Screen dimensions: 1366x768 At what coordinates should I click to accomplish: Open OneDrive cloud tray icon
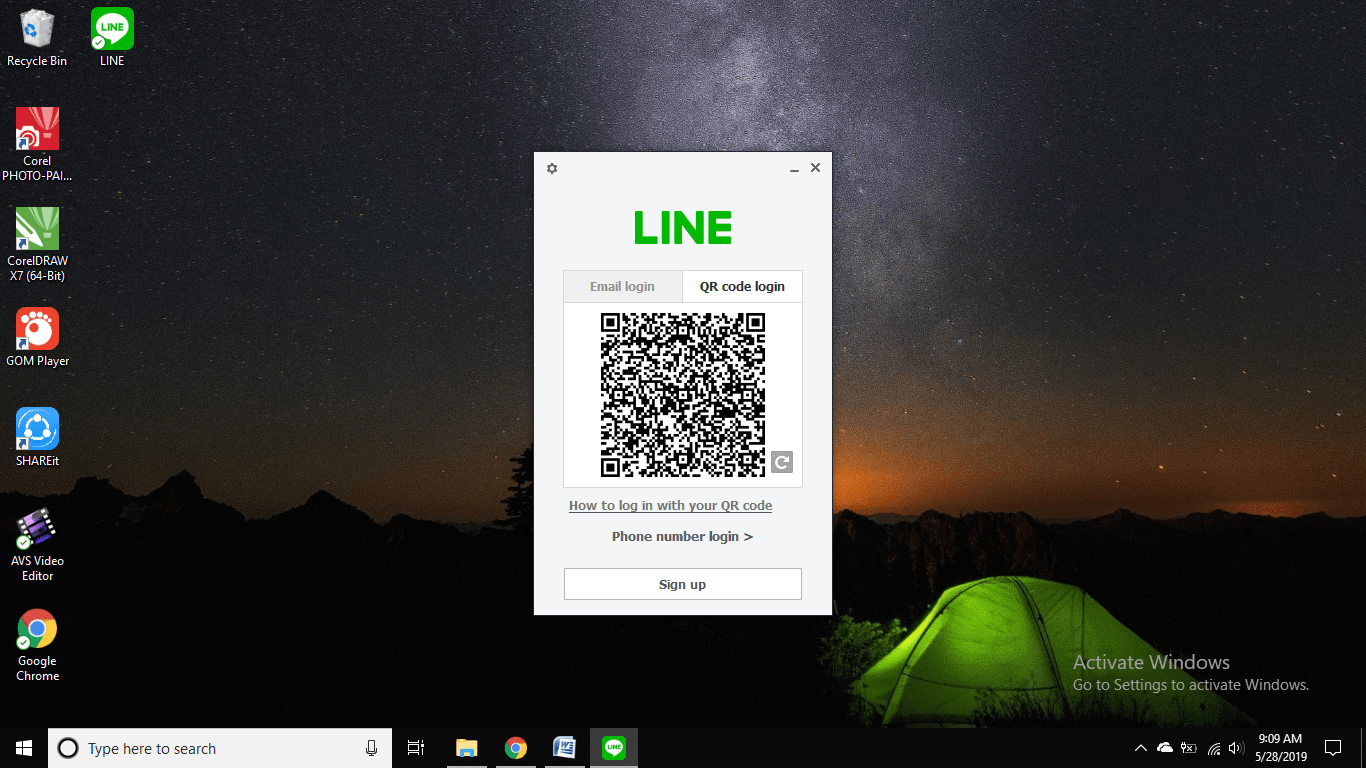click(1165, 748)
